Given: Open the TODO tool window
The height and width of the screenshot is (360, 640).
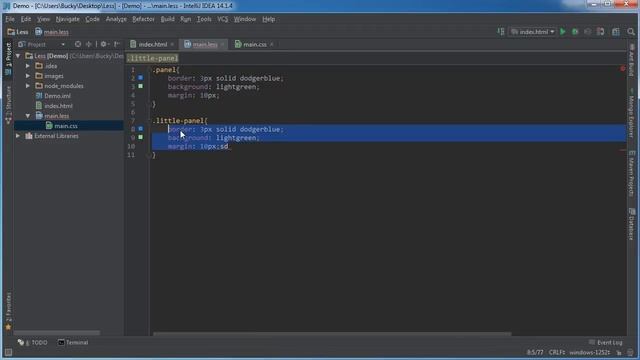Looking at the screenshot, I should click(33, 342).
